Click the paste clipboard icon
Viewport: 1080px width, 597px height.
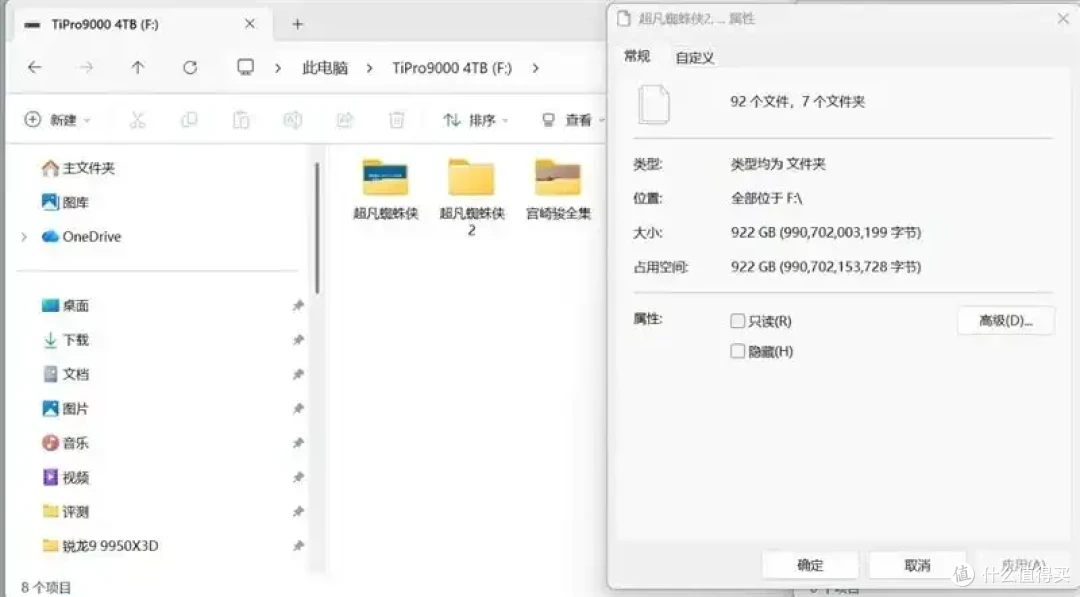point(240,121)
